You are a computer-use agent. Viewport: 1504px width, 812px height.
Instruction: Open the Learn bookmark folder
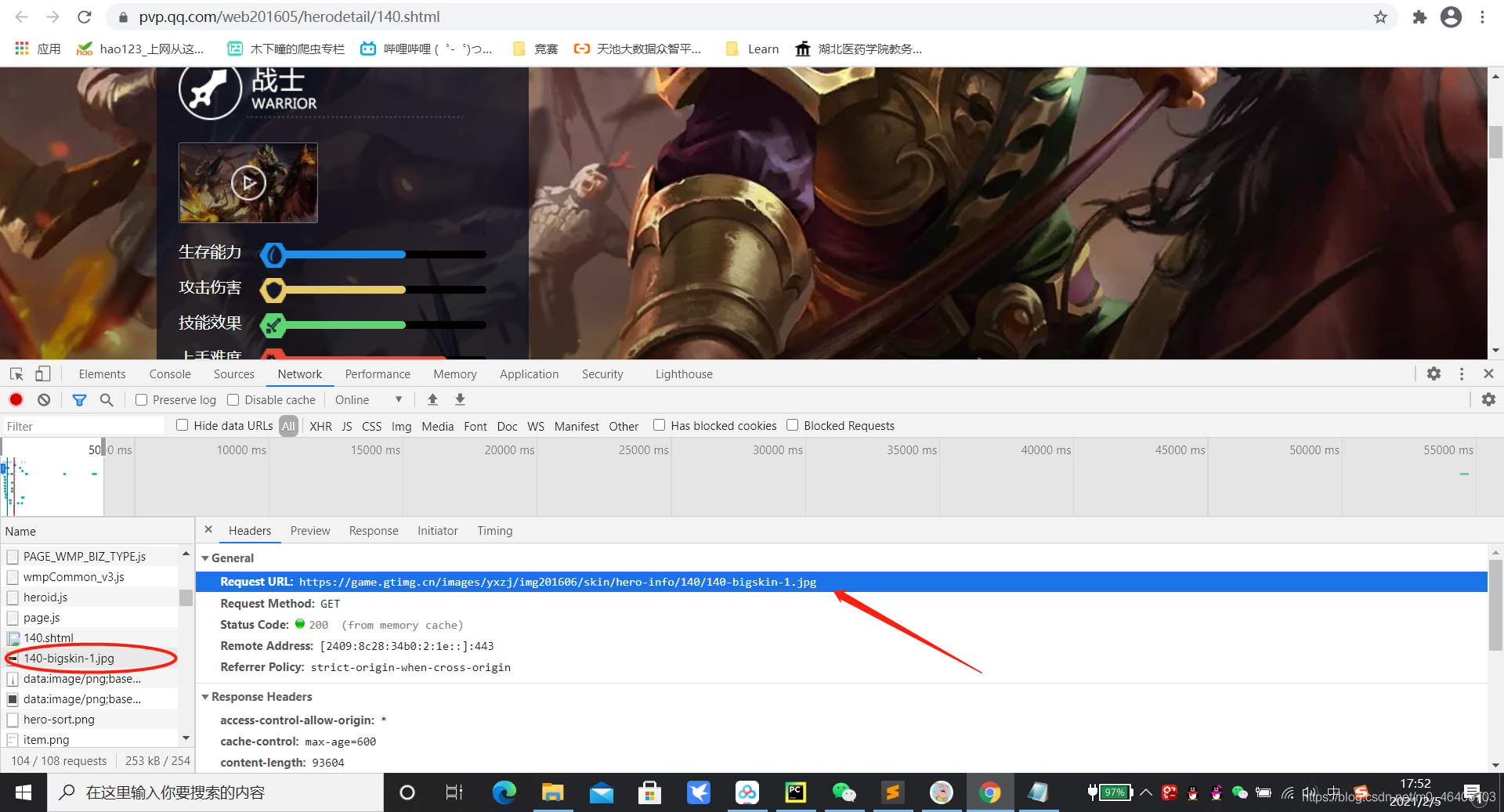pos(753,49)
